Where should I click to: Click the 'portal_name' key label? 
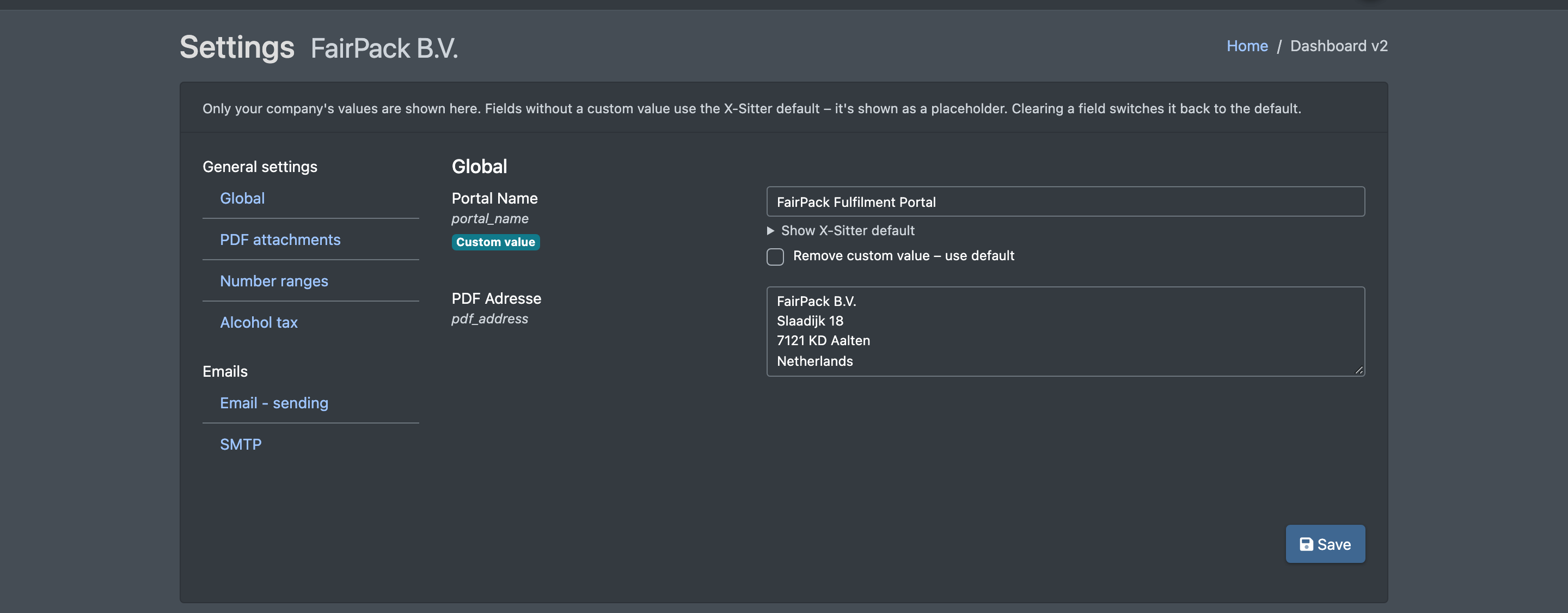coord(489,218)
